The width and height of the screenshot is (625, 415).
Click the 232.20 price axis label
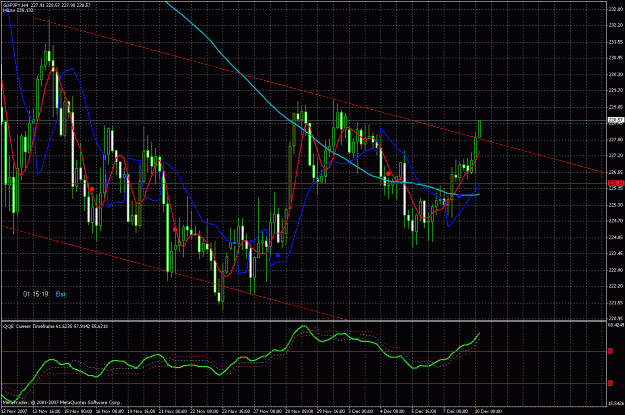point(615,25)
